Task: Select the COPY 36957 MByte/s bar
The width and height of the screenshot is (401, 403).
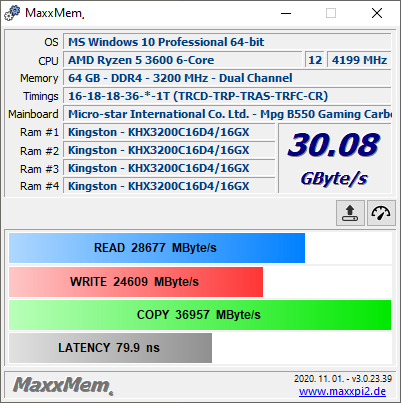Action: [x=200, y=315]
